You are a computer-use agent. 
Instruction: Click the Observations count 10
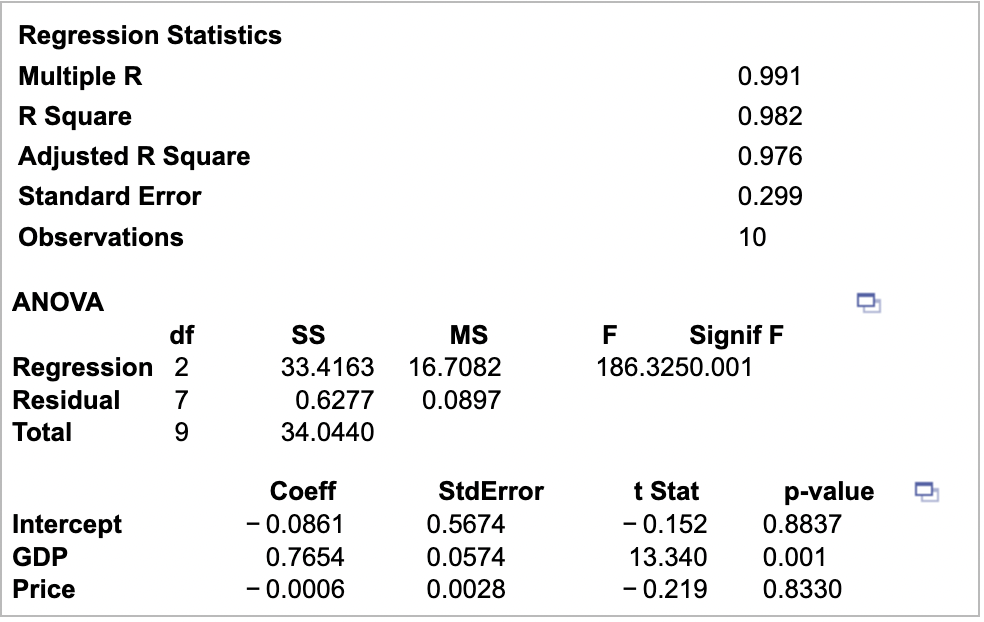click(x=752, y=237)
